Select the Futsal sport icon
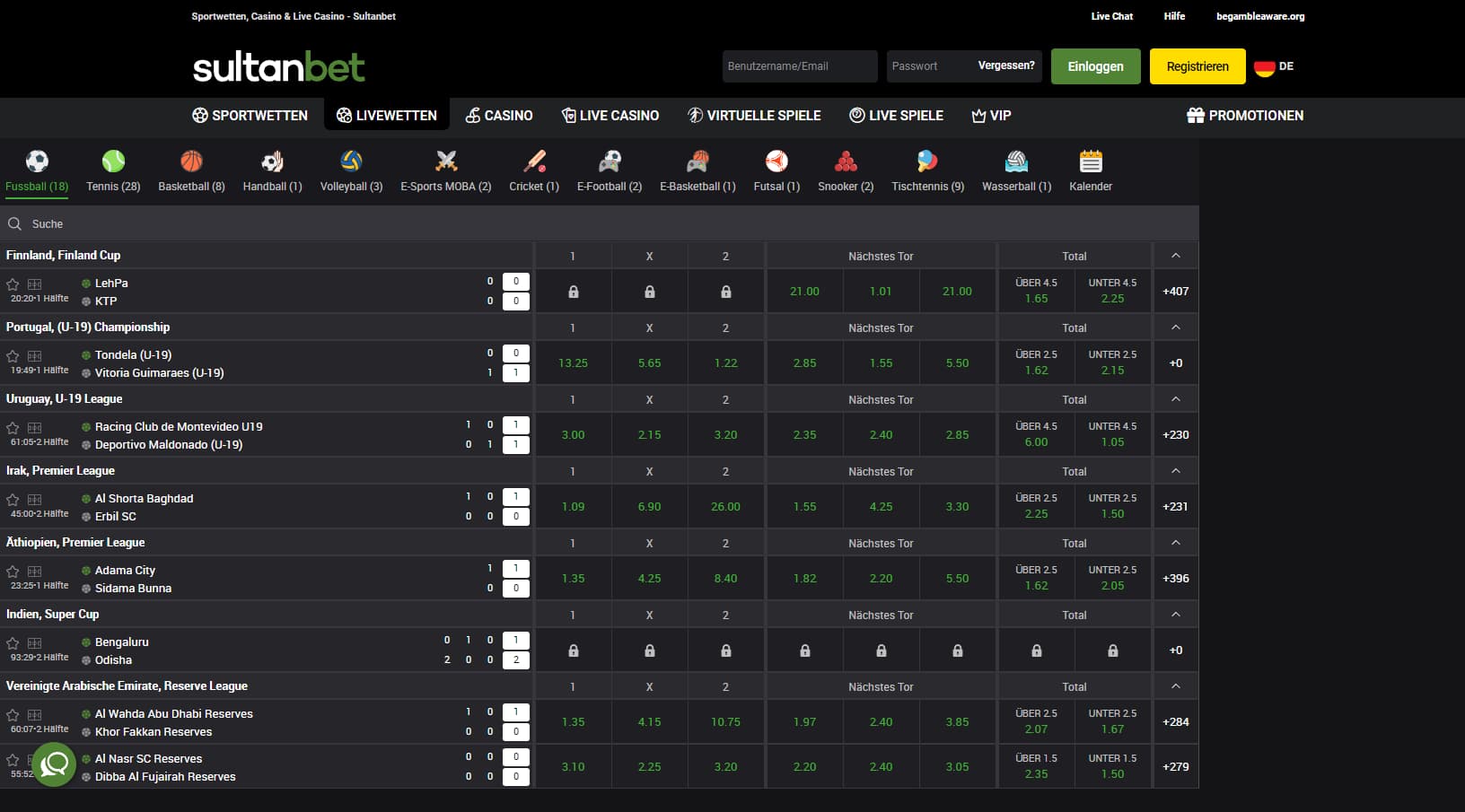This screenshot has height=812, width=1465. pos(776,162)
